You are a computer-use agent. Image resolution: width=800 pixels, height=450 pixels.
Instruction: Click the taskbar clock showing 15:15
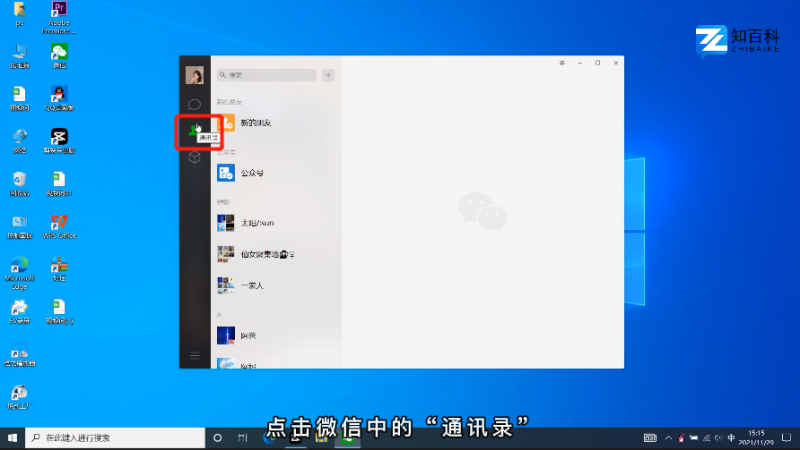click(x=756, y=438)
